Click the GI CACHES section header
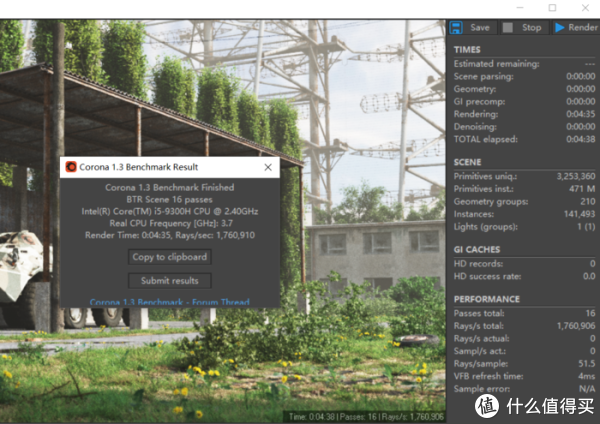 coord(477,250)
